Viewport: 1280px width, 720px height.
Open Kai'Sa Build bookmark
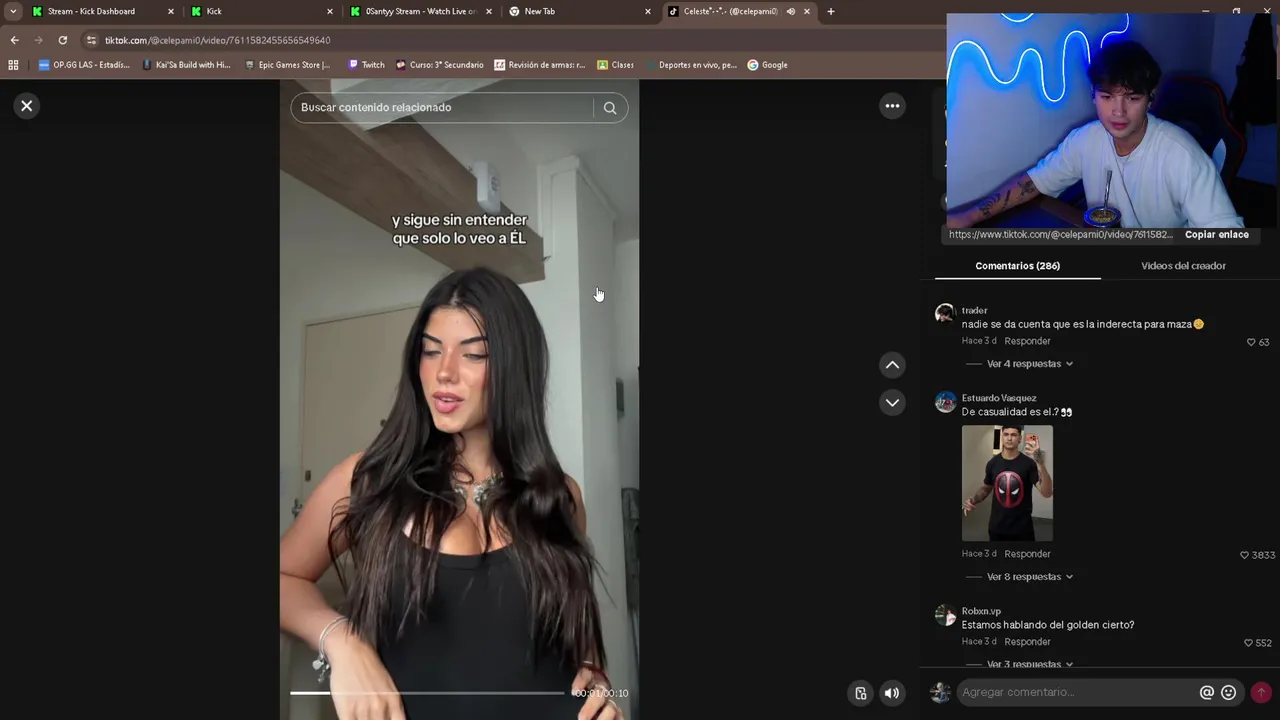(x=186, y=65)
